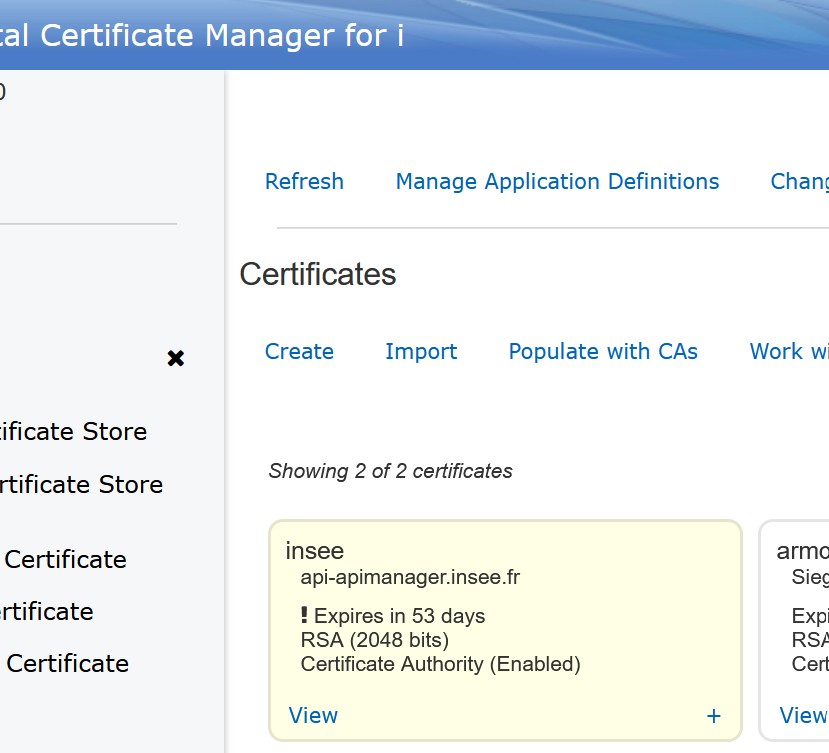Open View link on the armo certificate card

click(802, 716)
